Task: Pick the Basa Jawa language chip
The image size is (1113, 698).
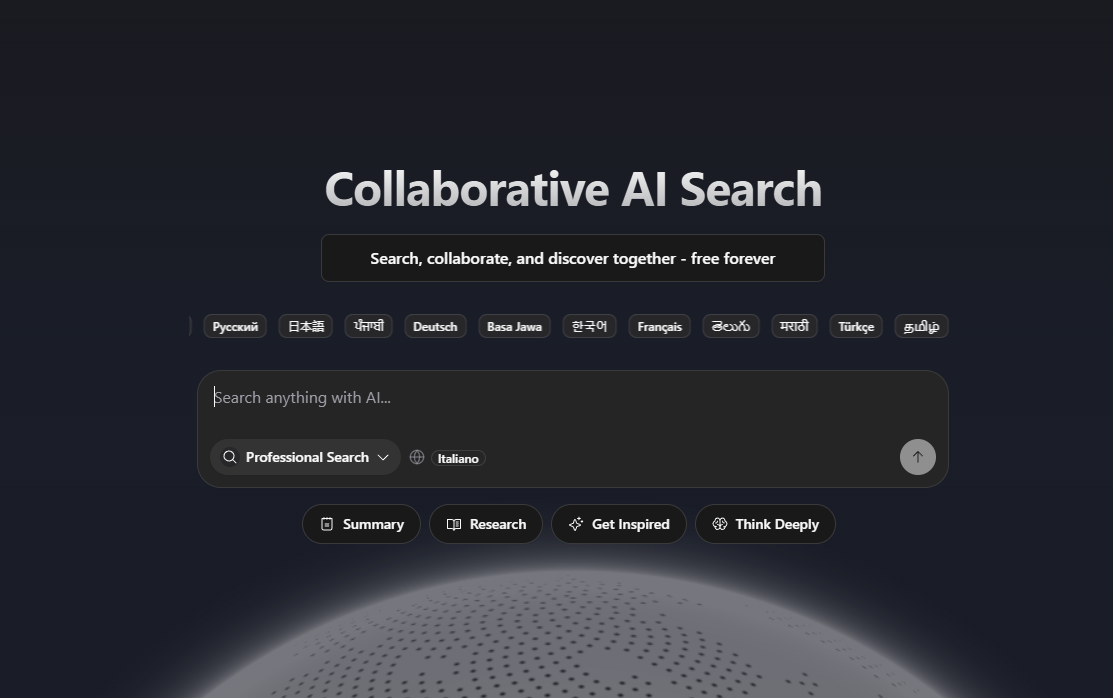Action: click(x=514, y=327)
